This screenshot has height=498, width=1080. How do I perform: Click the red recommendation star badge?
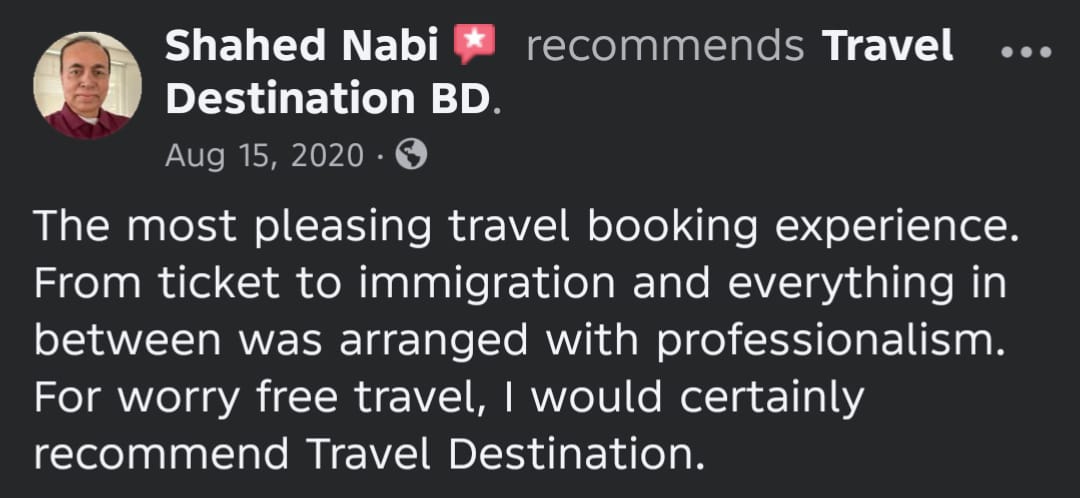click(x=475, y=45)
